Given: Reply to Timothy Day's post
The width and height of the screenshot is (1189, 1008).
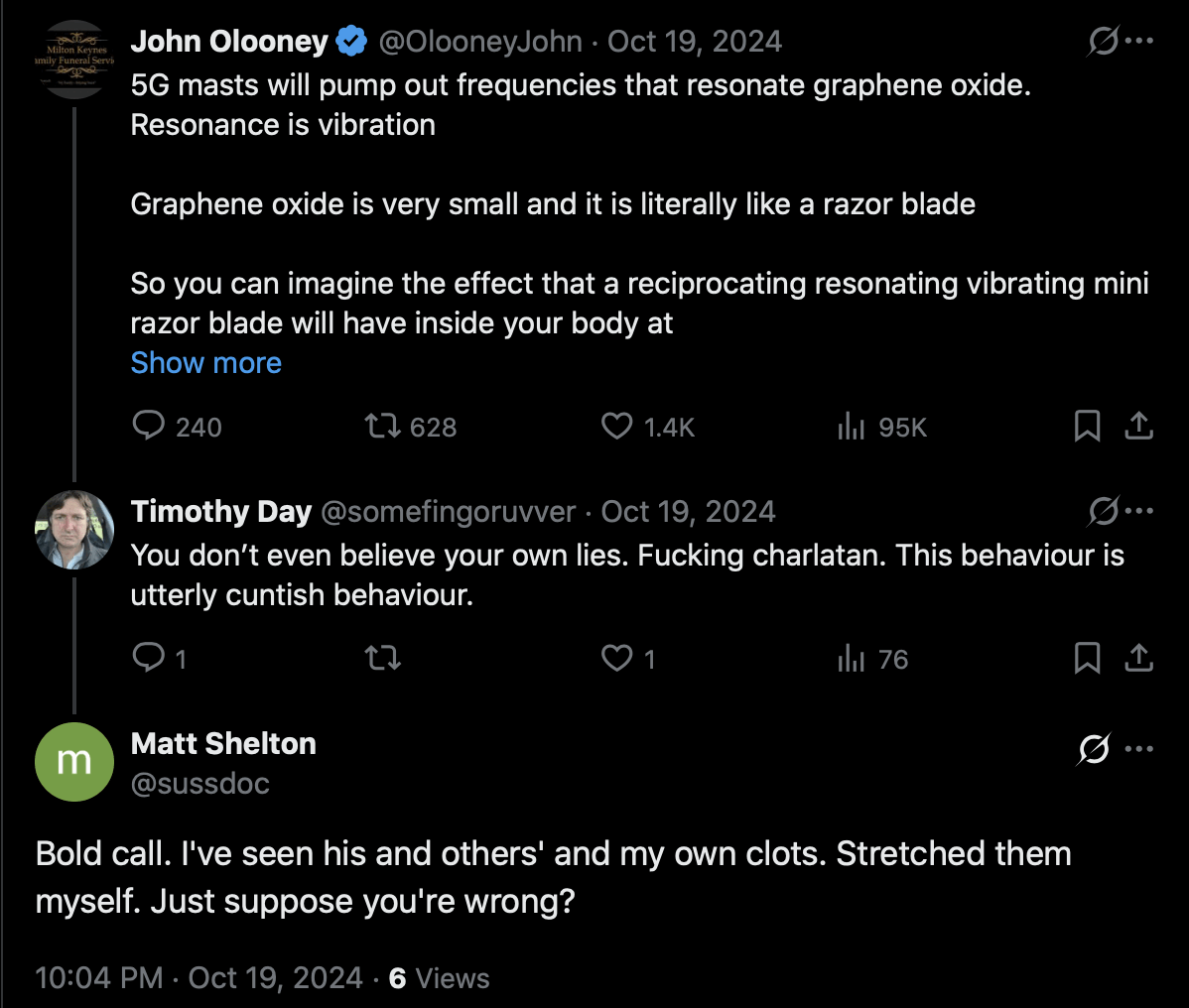Looking at the screenshot, I should [x=149, y=658].
